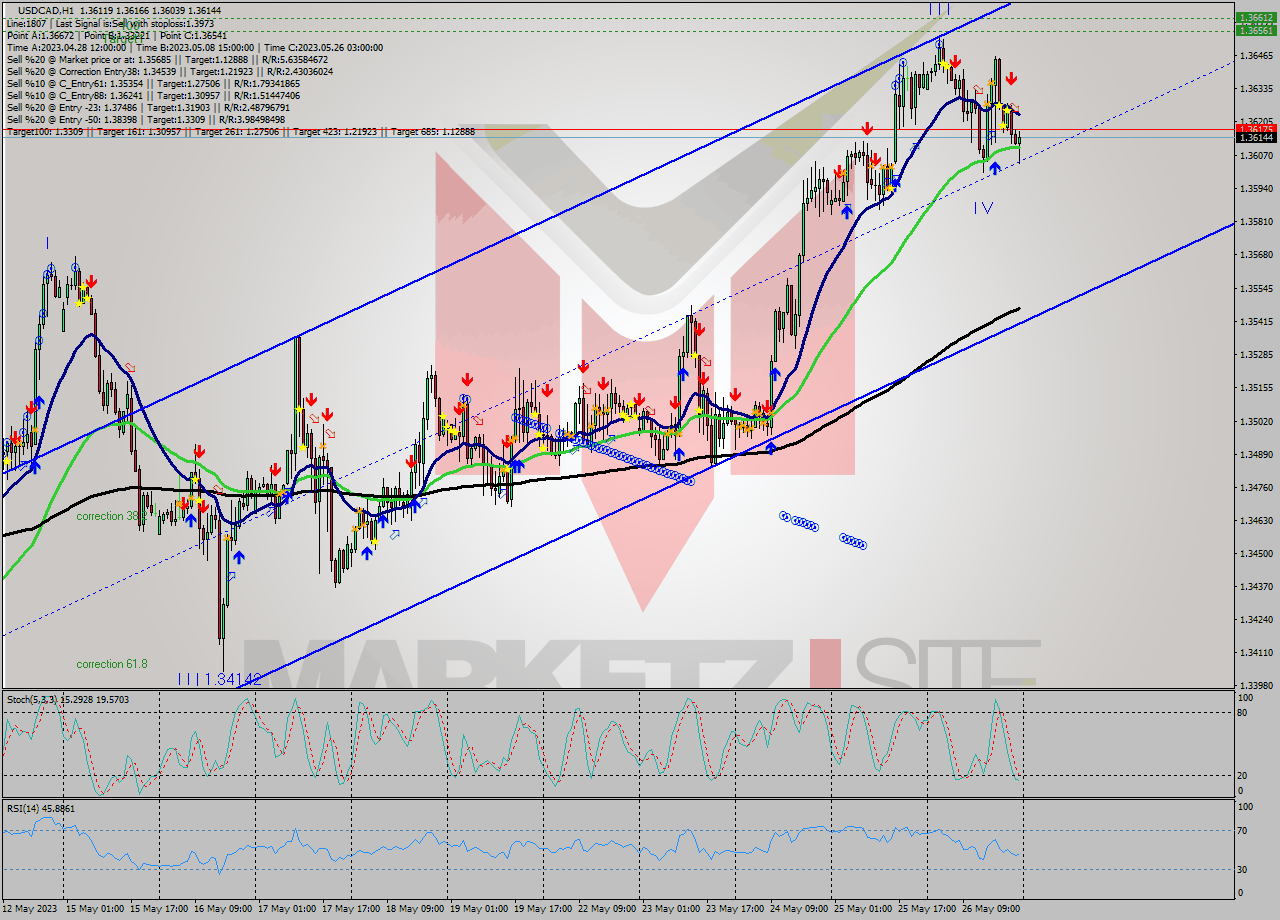This screenshot has height=920, width=1280.
Task: Click the 'I V' wave label
Action: 984,207
